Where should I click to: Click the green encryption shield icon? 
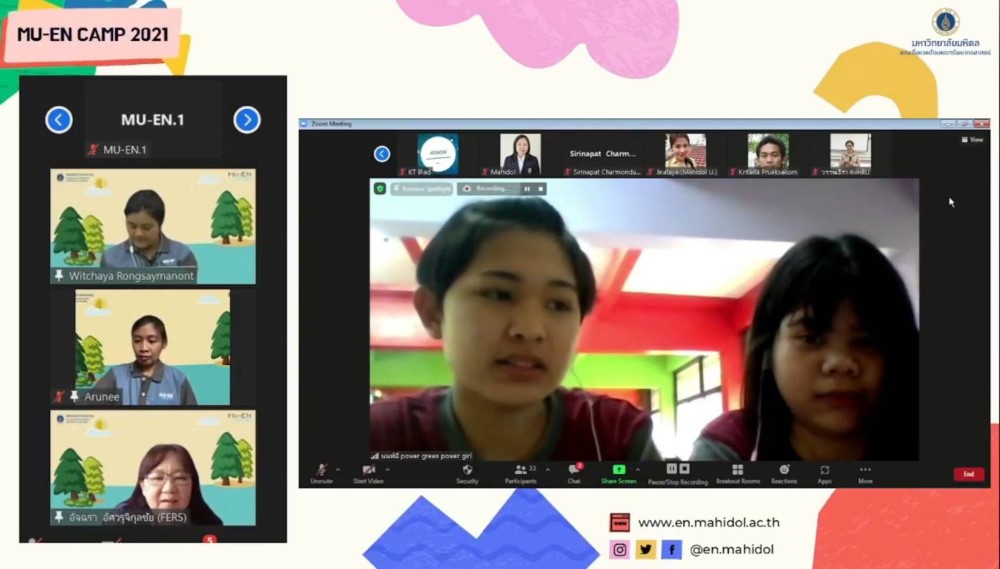point(380,188)
